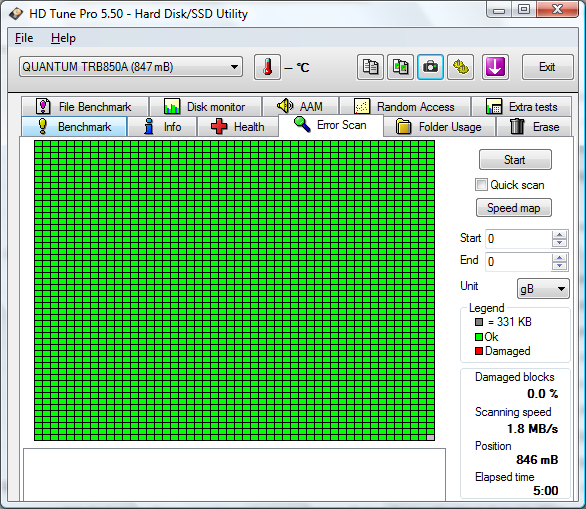Viewport: 586px width, 509px height.
Task: Open the File menu
Action: [x=24, y=38]
